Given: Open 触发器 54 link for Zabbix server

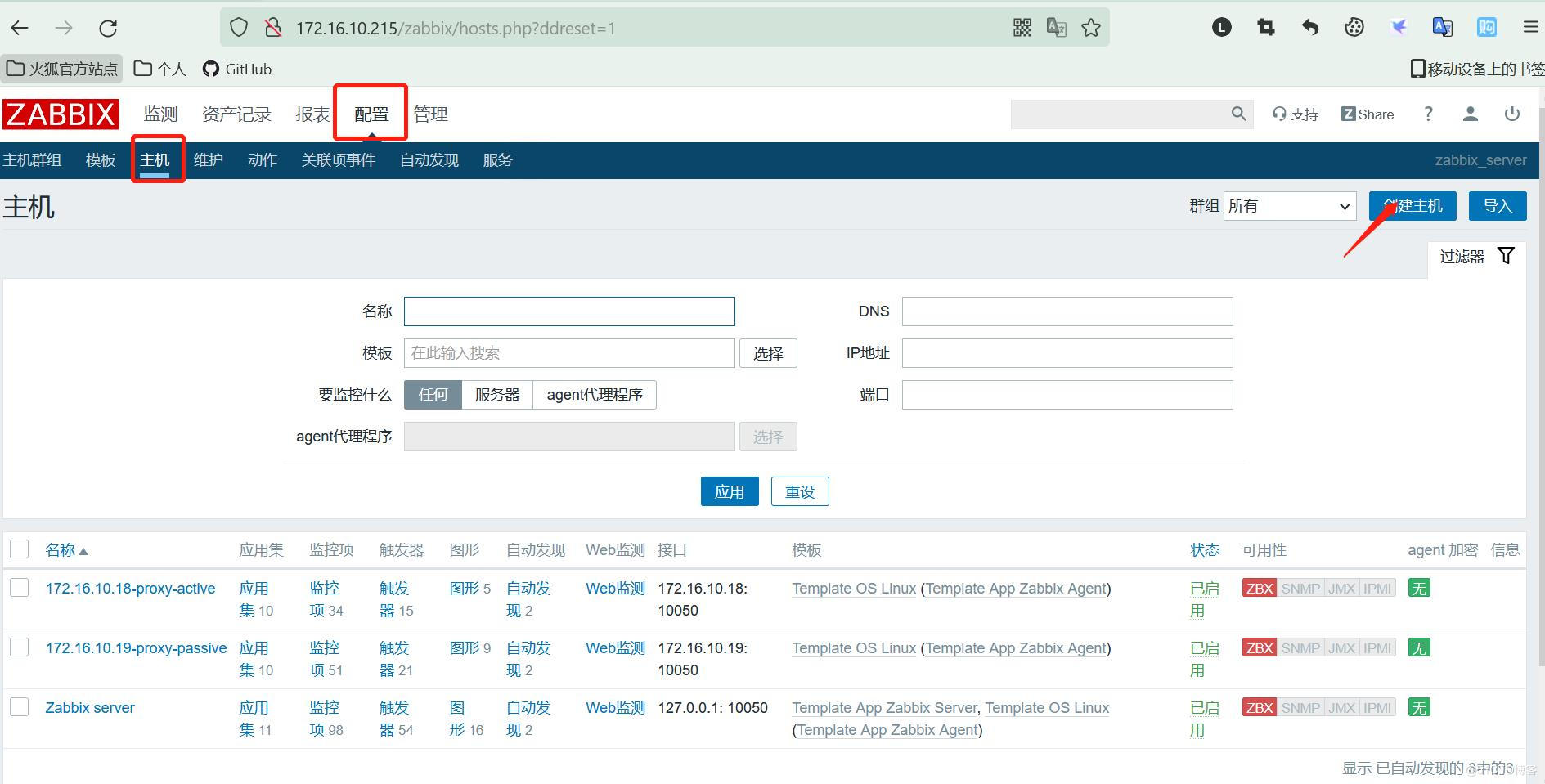Looking at the screenshot, I should [396, 719].
